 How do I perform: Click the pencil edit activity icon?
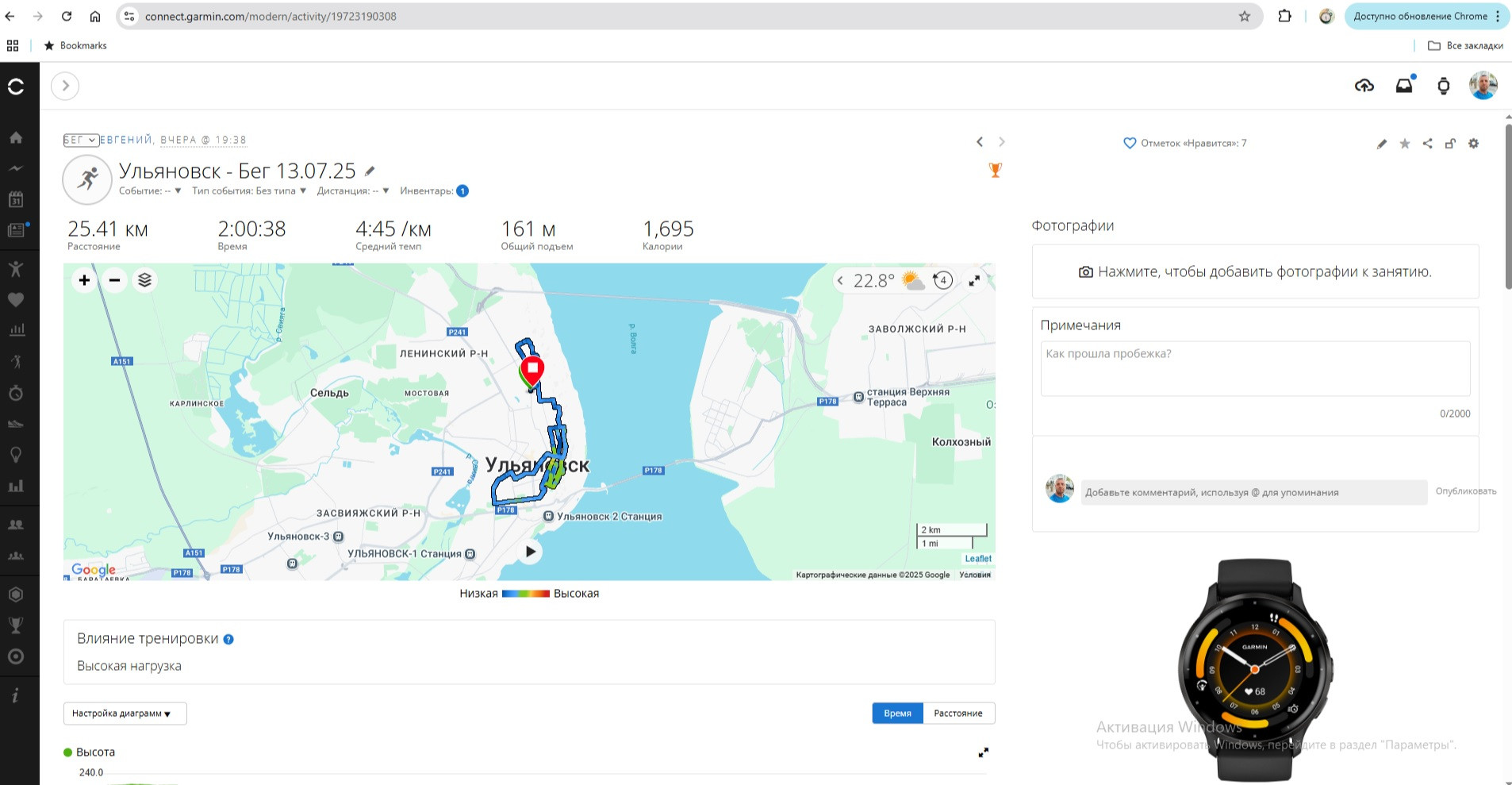click(x=1382, y=144)
